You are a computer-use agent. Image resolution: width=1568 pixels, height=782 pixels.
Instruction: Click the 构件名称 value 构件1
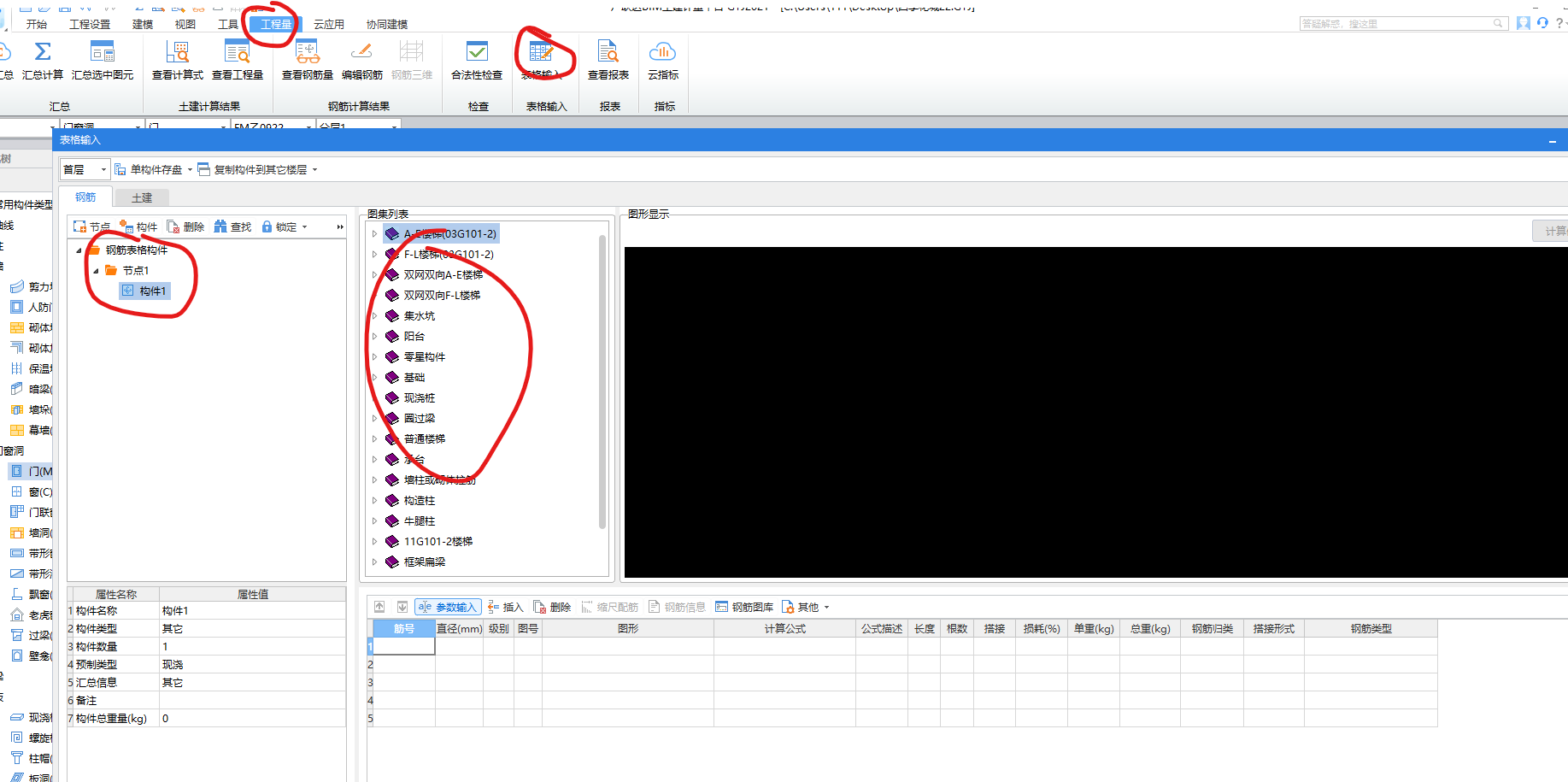point(252,610)
